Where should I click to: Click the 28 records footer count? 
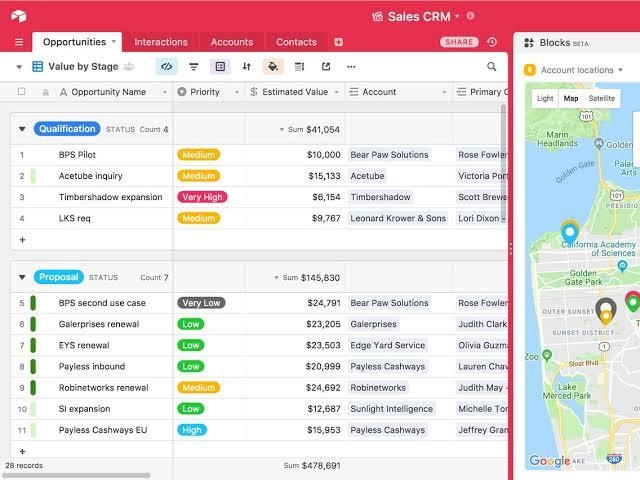(x=24, y=465)
